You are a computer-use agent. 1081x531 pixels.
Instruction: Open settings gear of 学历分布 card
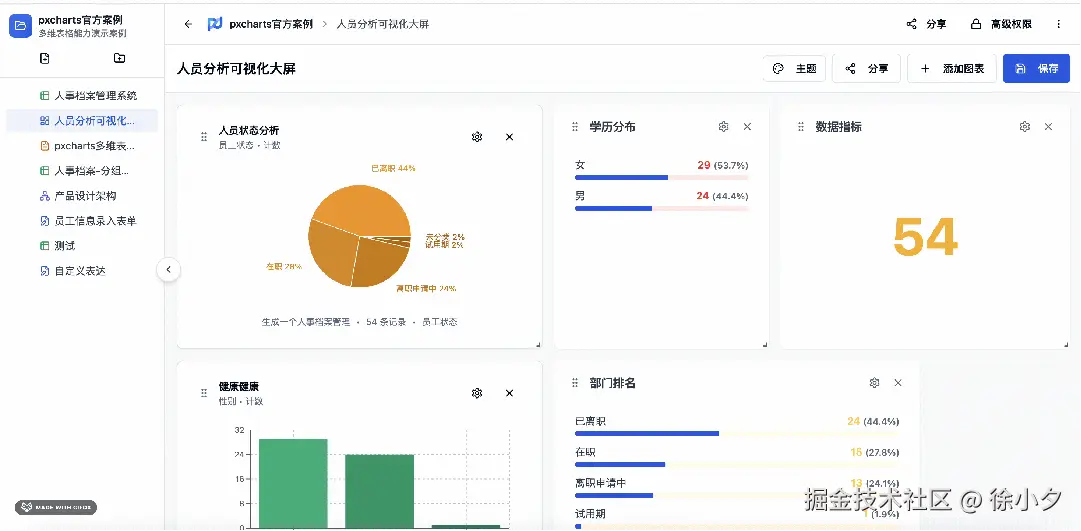click(723, 127)
